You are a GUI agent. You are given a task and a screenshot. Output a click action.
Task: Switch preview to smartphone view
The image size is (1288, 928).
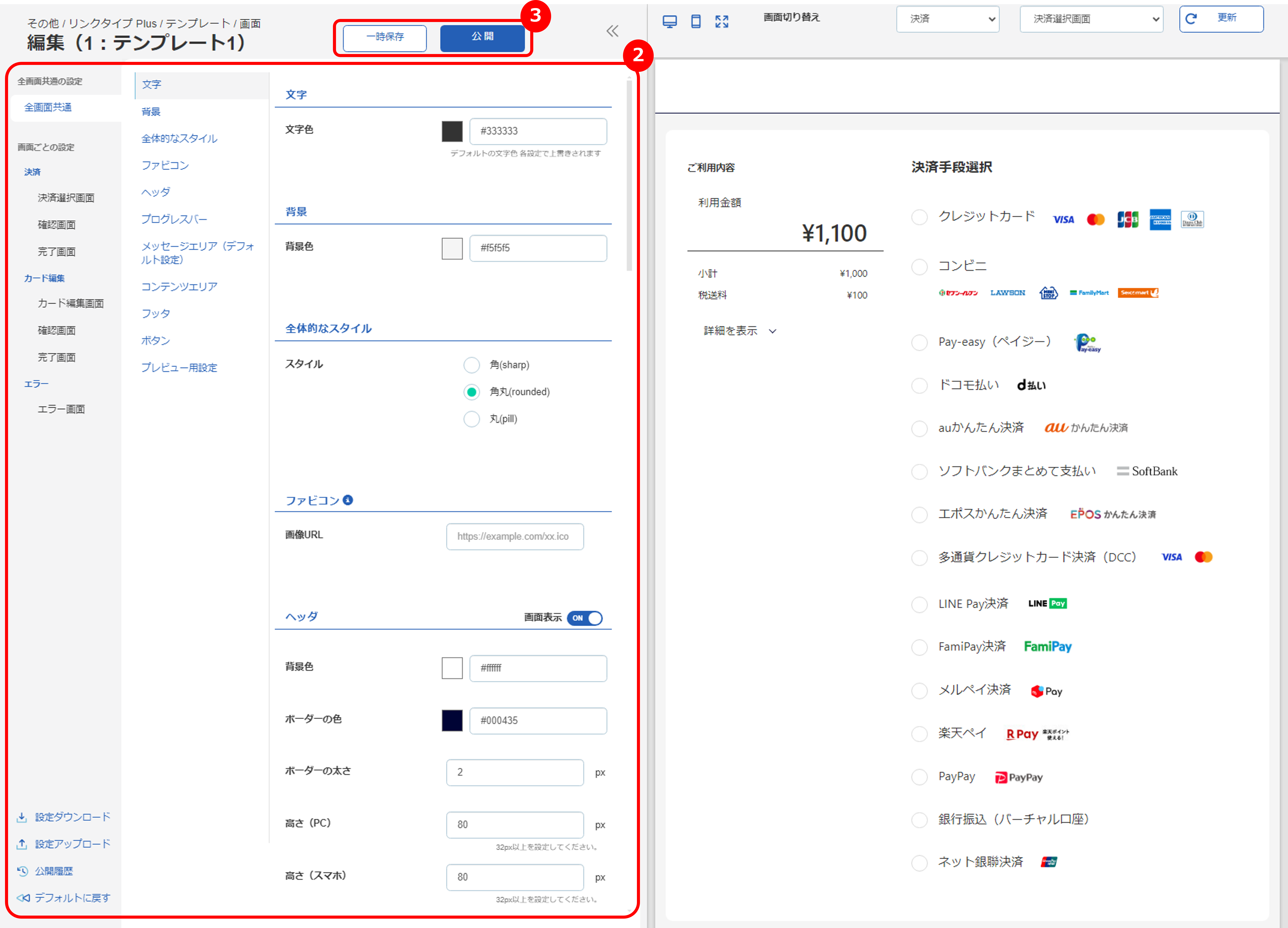coord(696,22)
